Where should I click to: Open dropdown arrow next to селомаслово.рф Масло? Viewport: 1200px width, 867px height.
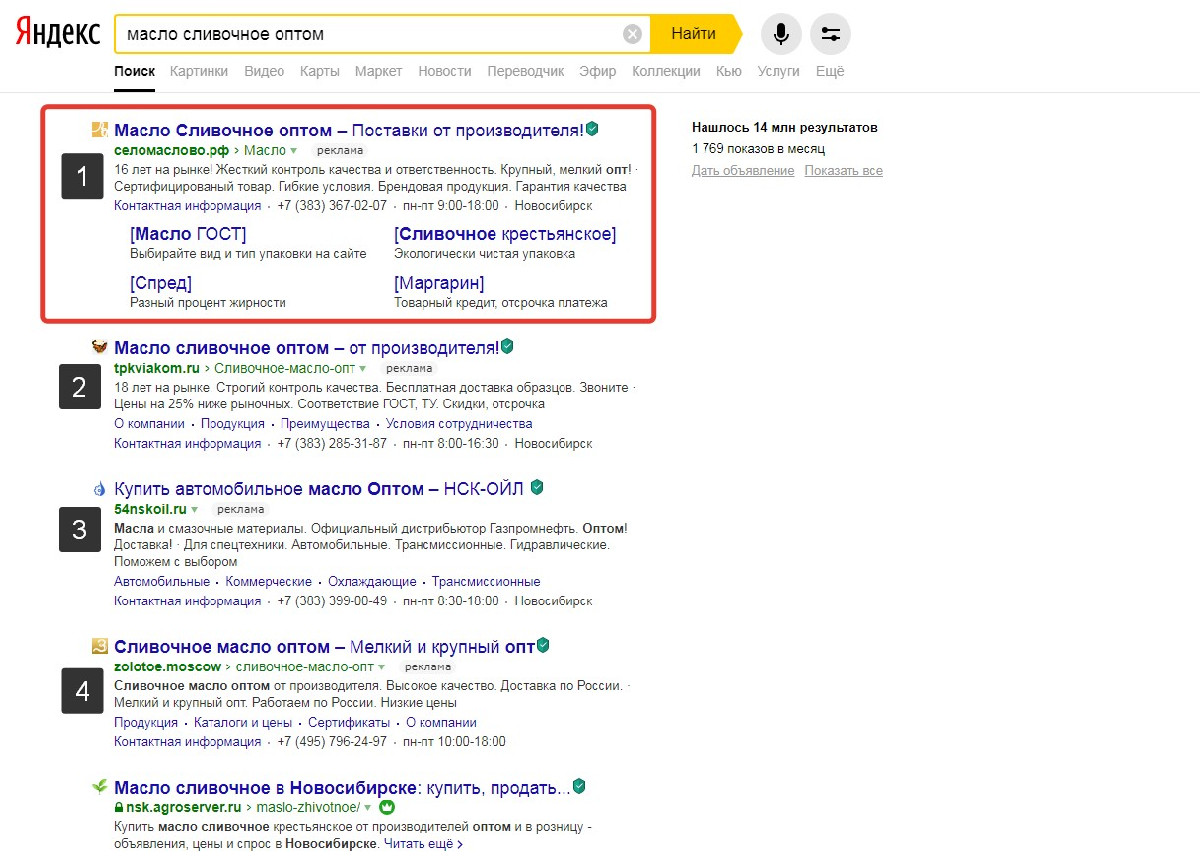294,151
